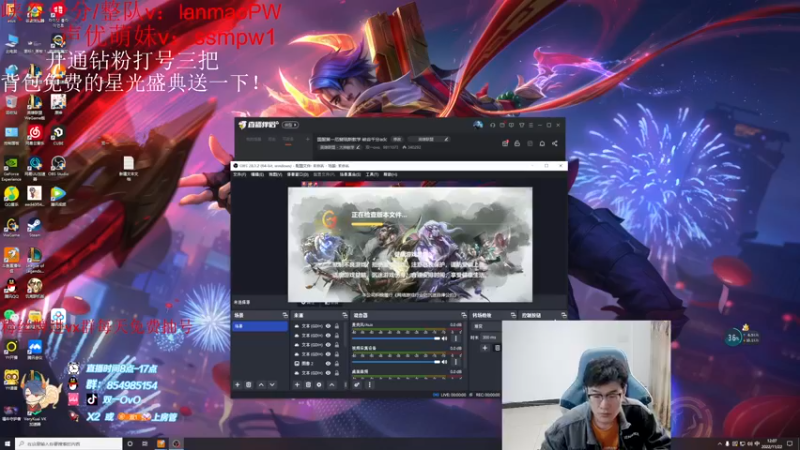Viewport: 800px width, 450px height.
Task: Open OBS 停靠窗口(D) menu
Action: pos(297,174)
